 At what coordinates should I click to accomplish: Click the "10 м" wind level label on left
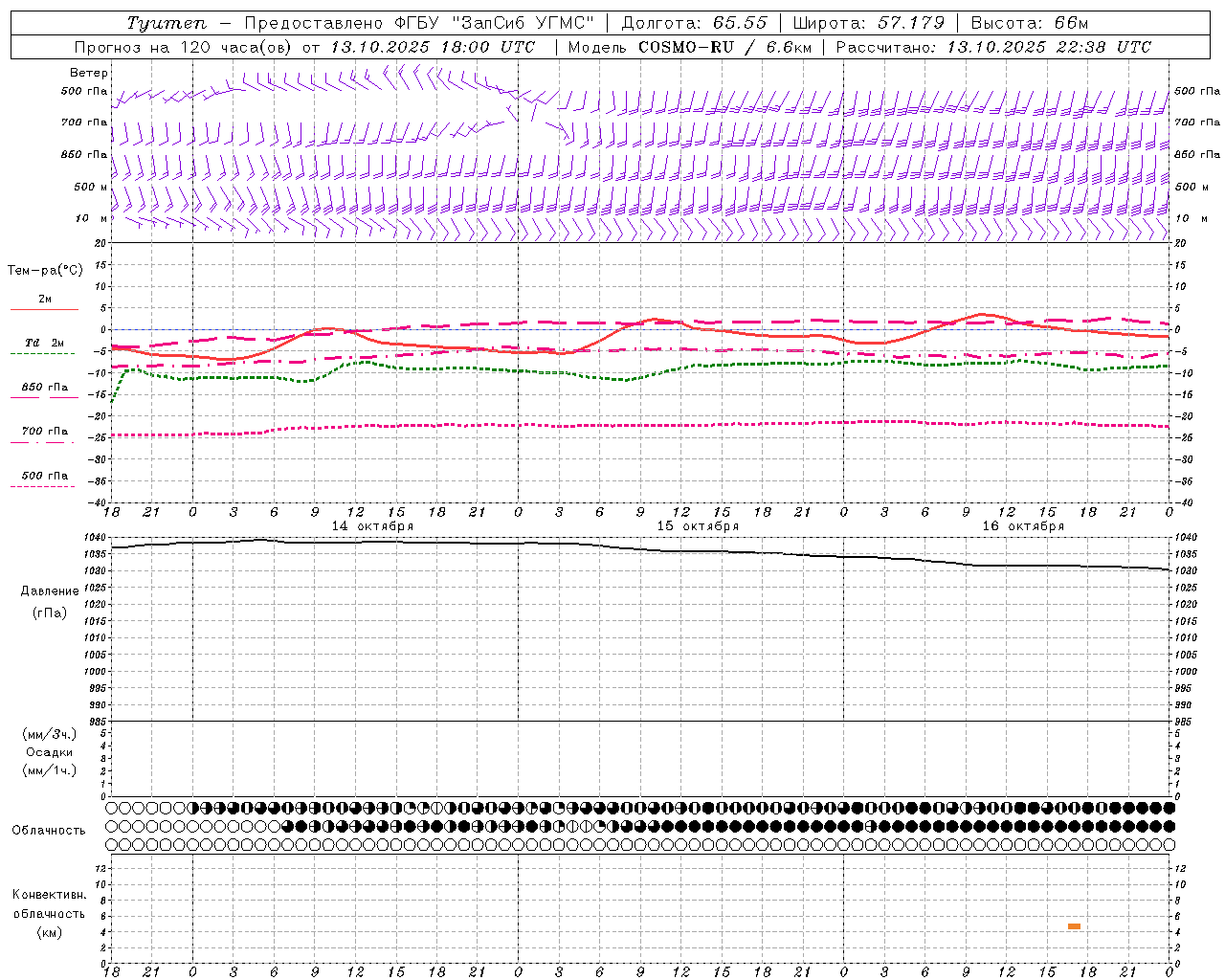91,218
